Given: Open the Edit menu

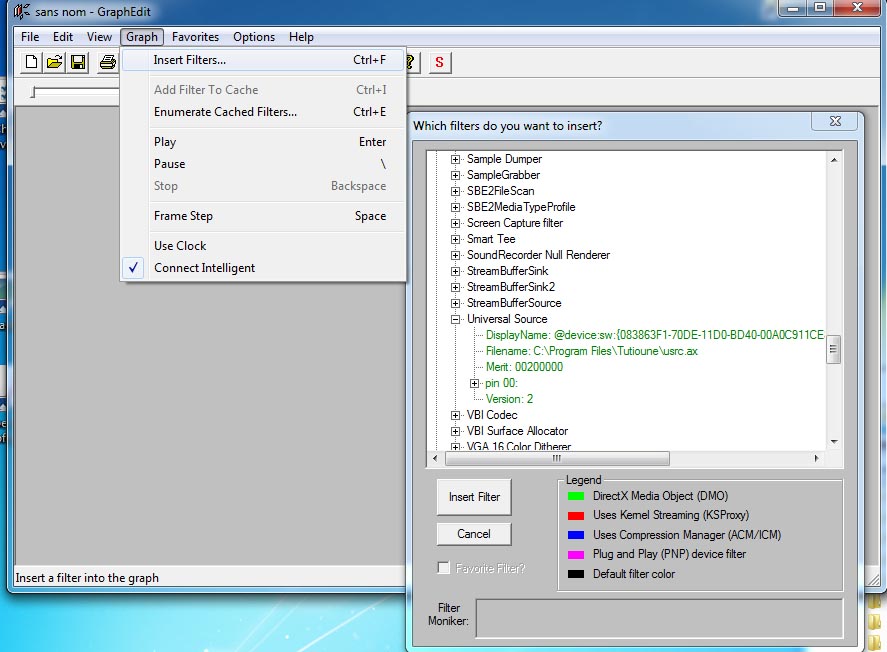Looking at the screenshot, I should (63, 37).
